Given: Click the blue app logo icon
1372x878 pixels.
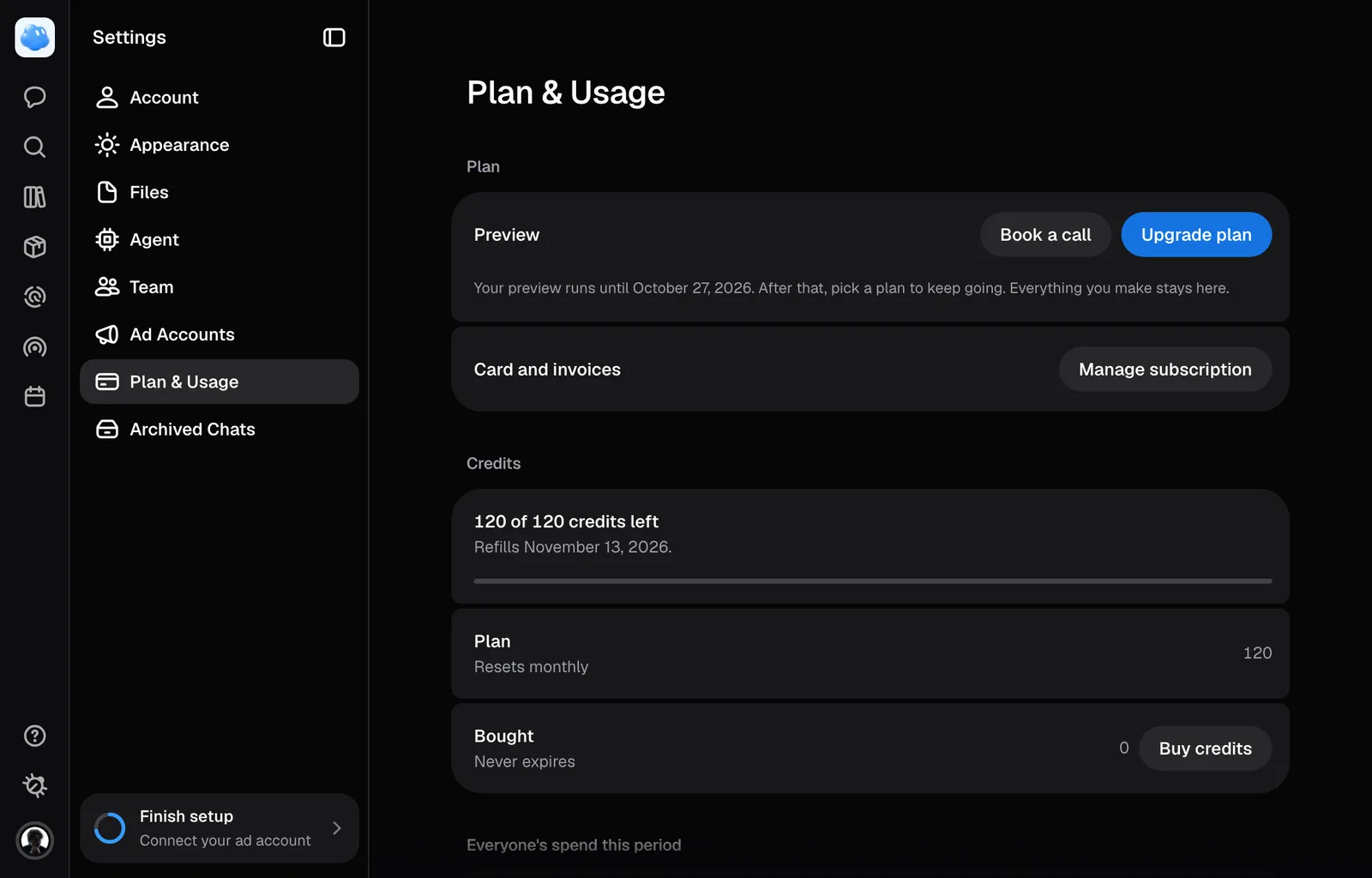Looking at the screenshot, I should (x=35, y=38).
